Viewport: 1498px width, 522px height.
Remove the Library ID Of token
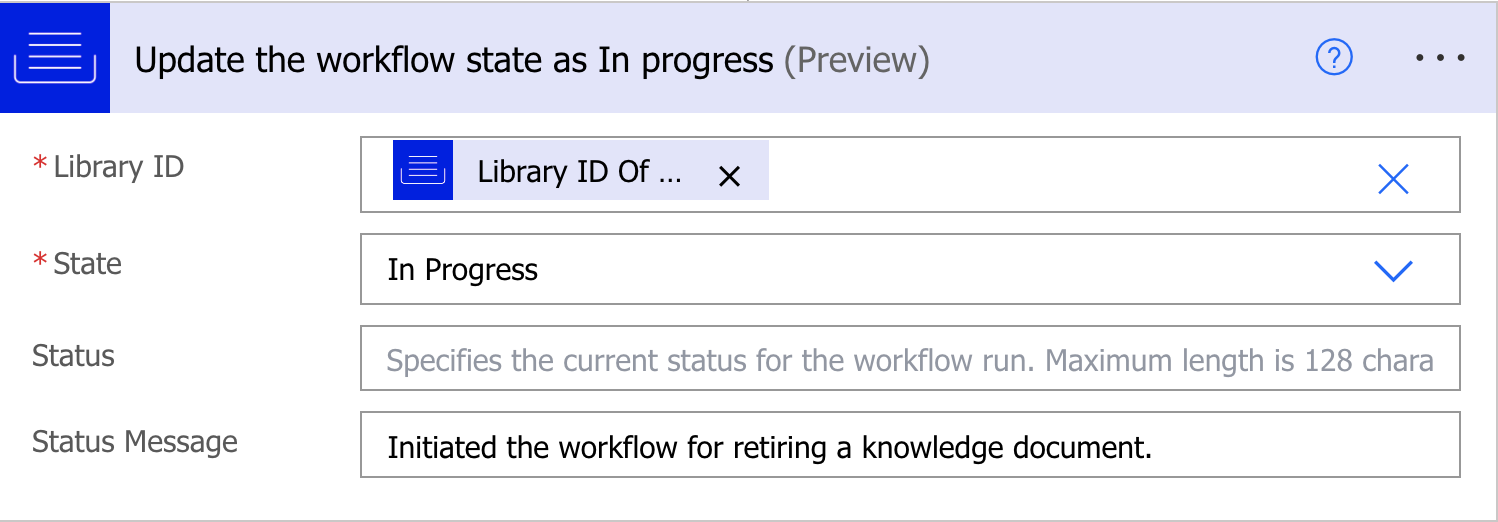pyautogui.click(x=730, y=177)
